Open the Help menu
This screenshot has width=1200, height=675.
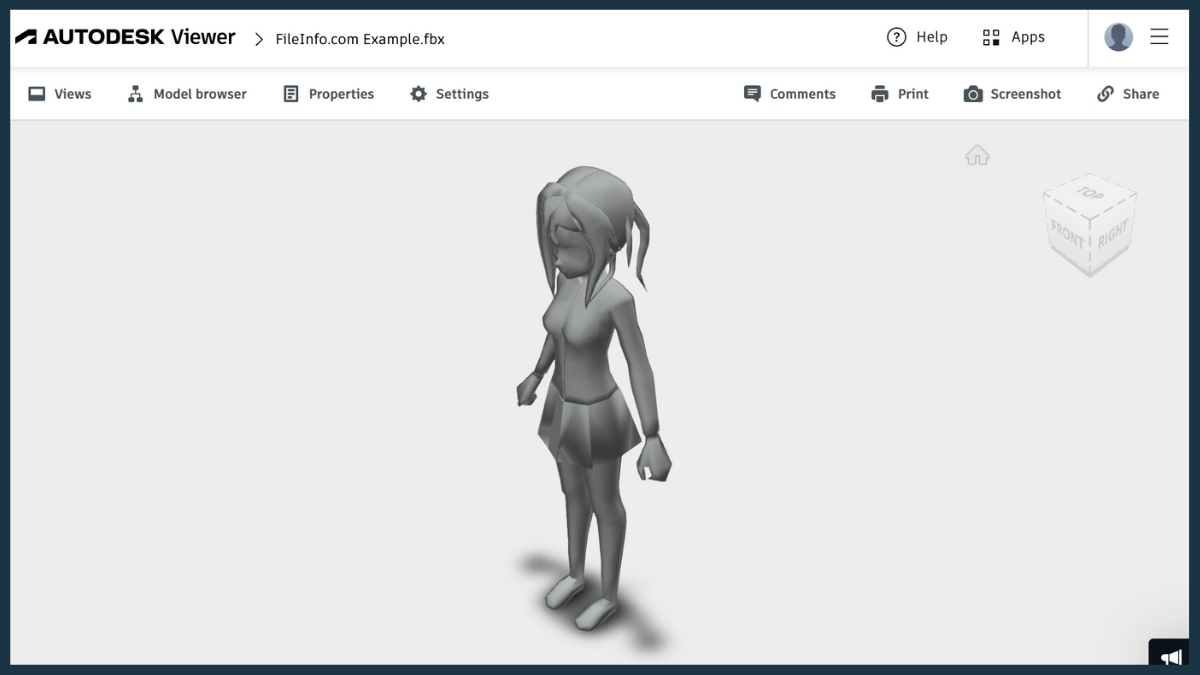(917, 37)
